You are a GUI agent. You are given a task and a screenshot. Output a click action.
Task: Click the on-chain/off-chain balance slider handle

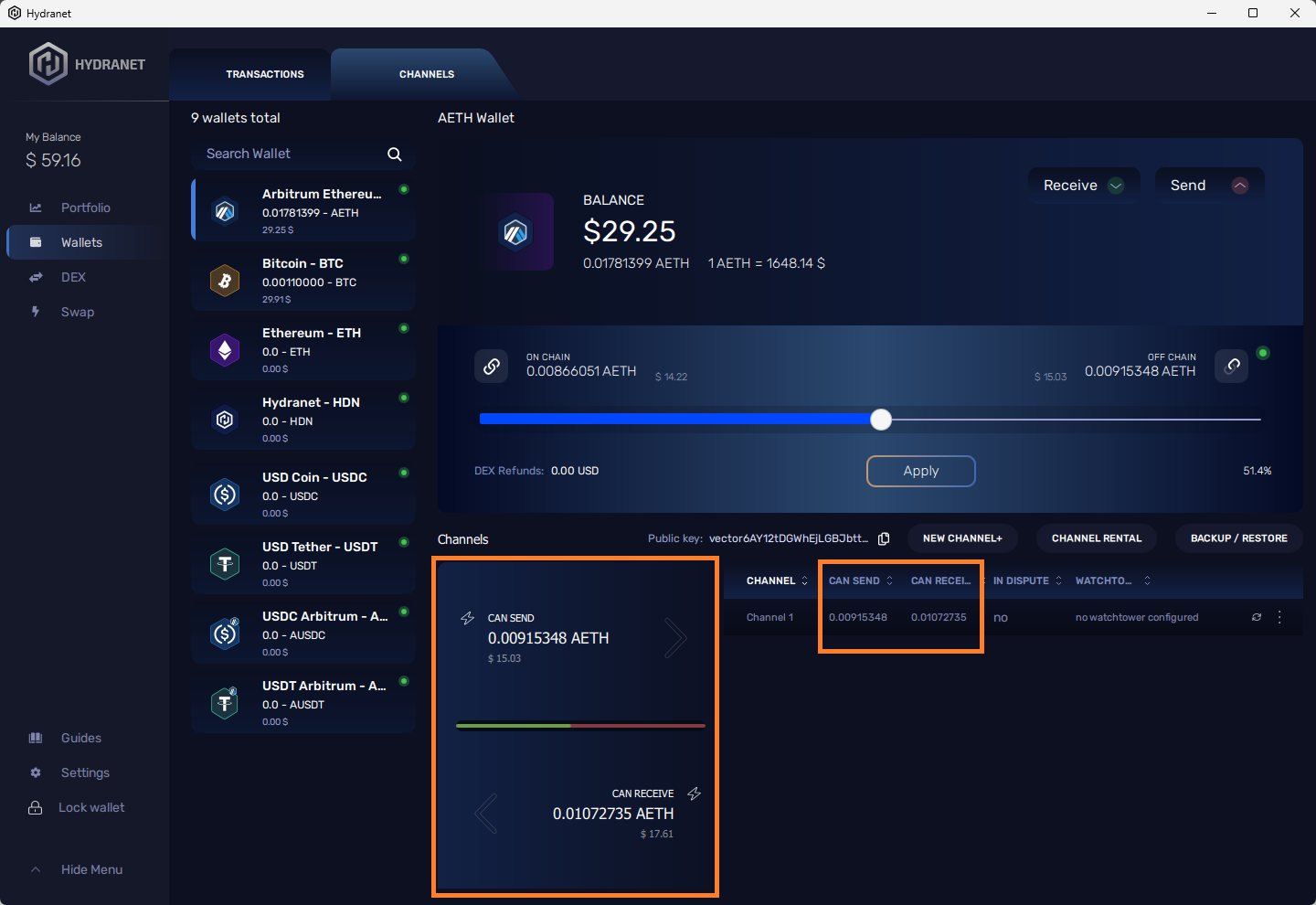pos(881,420)
